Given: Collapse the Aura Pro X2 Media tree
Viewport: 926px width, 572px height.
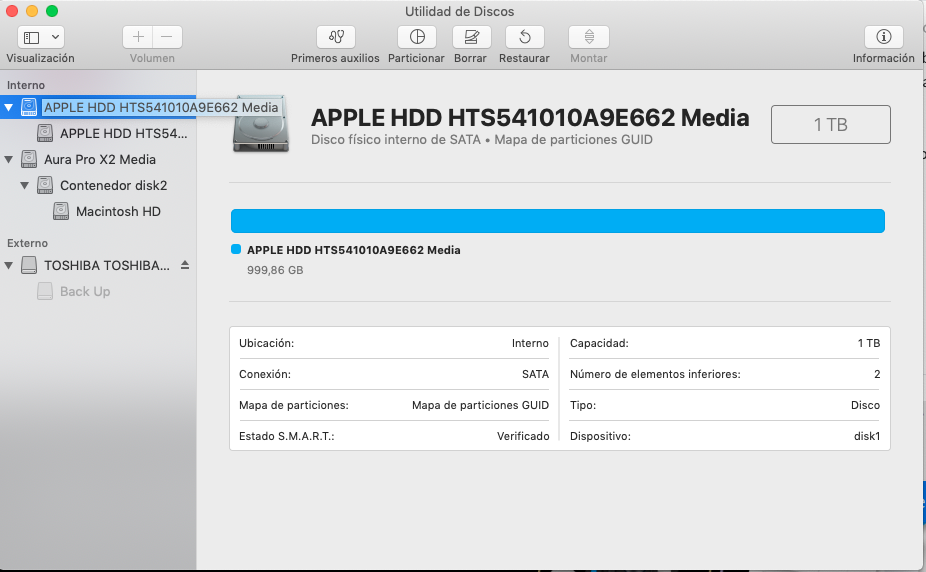Looking at the screenshot, I should pyautogui.click(x=9, y=159).
